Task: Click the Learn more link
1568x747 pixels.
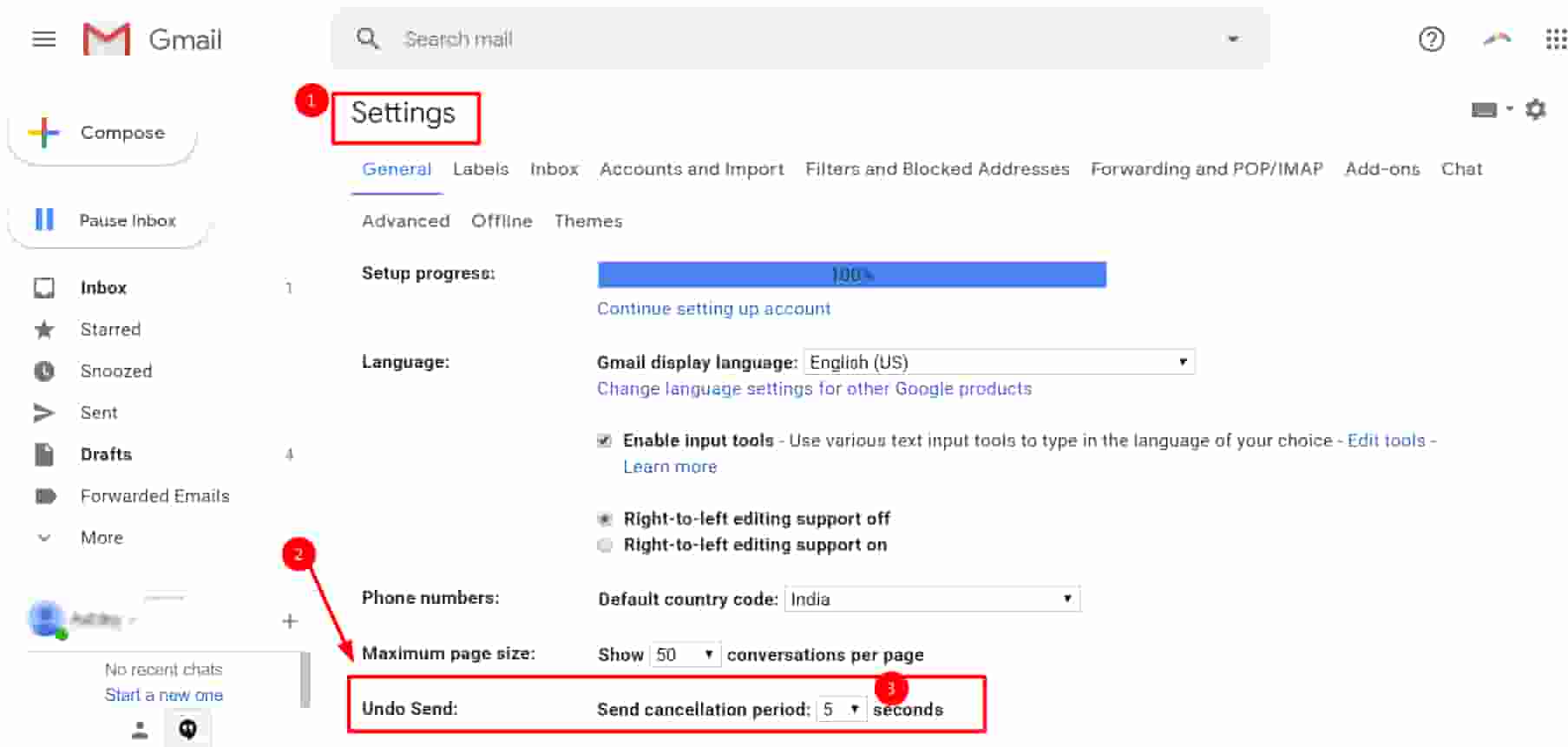Action: point(670,467)
